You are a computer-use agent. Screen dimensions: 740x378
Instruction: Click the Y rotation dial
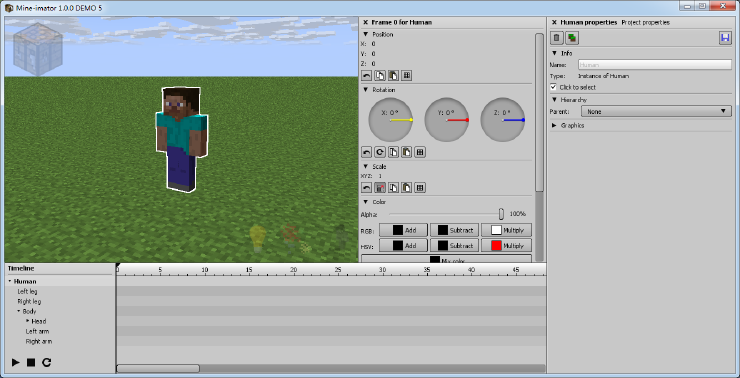[x=446, y=120]
